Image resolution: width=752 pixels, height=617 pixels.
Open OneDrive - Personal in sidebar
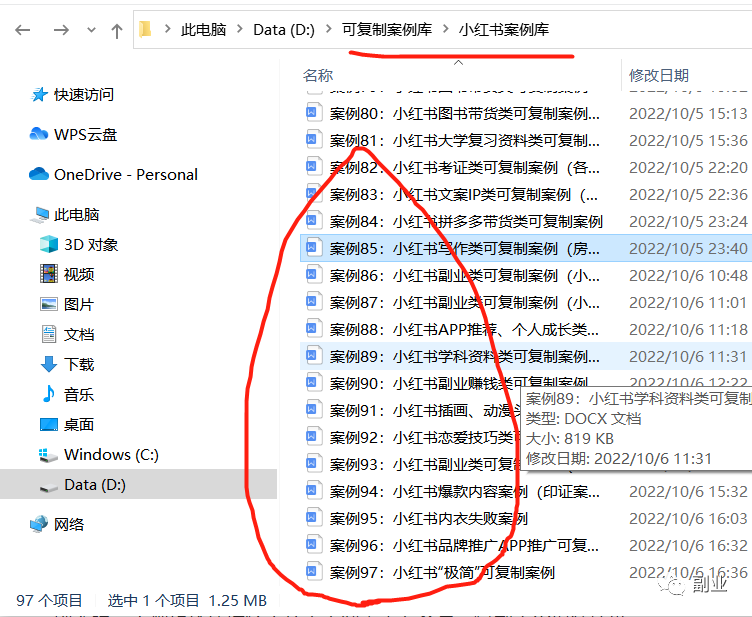[125, 174]
